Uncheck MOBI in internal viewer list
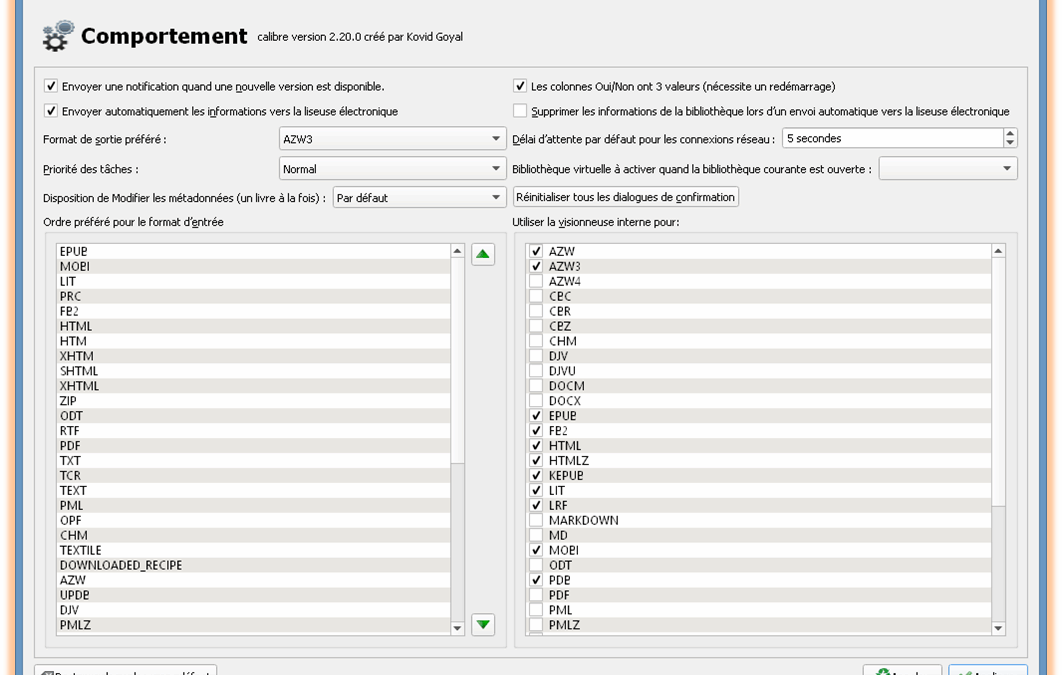Screen dimensions: 1062x675 536,550
